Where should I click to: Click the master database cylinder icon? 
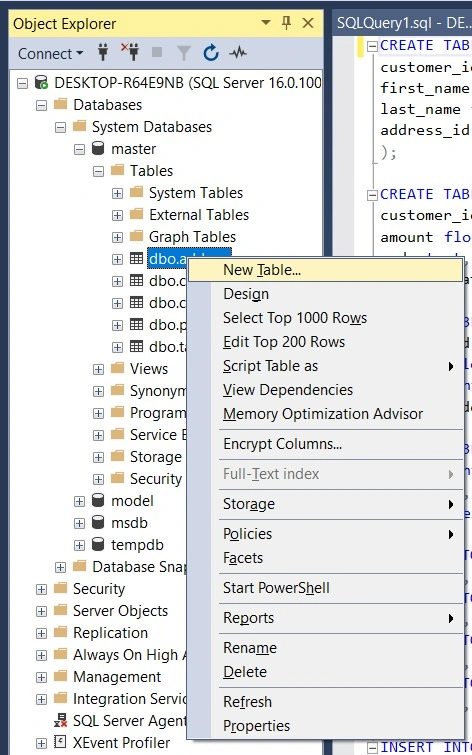98,148
